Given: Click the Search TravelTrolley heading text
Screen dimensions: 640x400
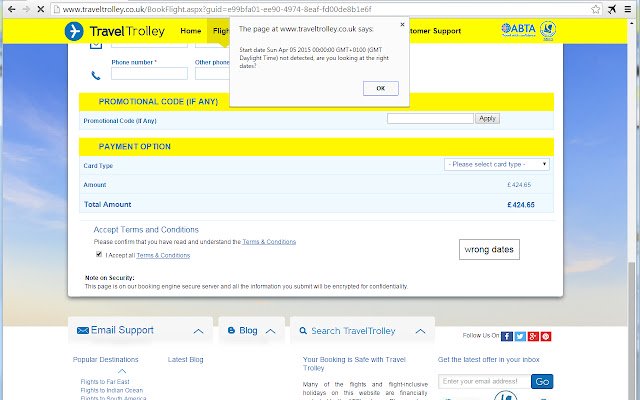Looking at the screenshot, I should tap(353, 331).
